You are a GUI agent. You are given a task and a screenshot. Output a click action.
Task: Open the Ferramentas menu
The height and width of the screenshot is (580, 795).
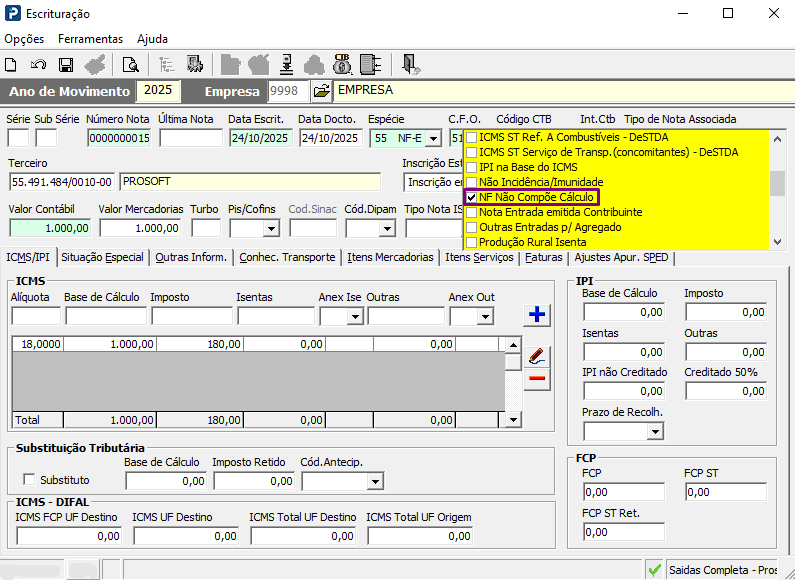[90, 39]
